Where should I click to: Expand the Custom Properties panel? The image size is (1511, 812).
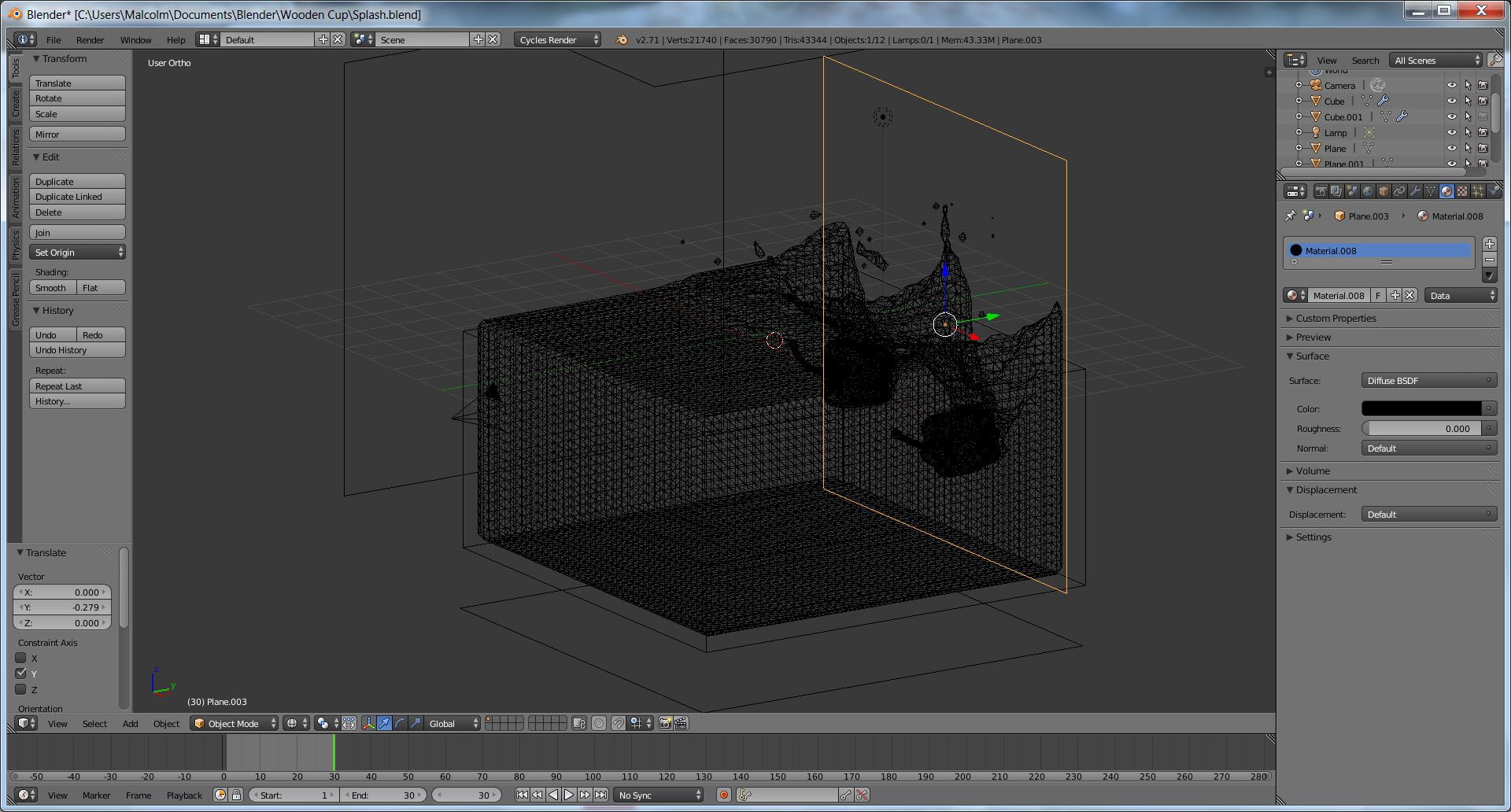pyautogui.click(x=1336, y=318)
